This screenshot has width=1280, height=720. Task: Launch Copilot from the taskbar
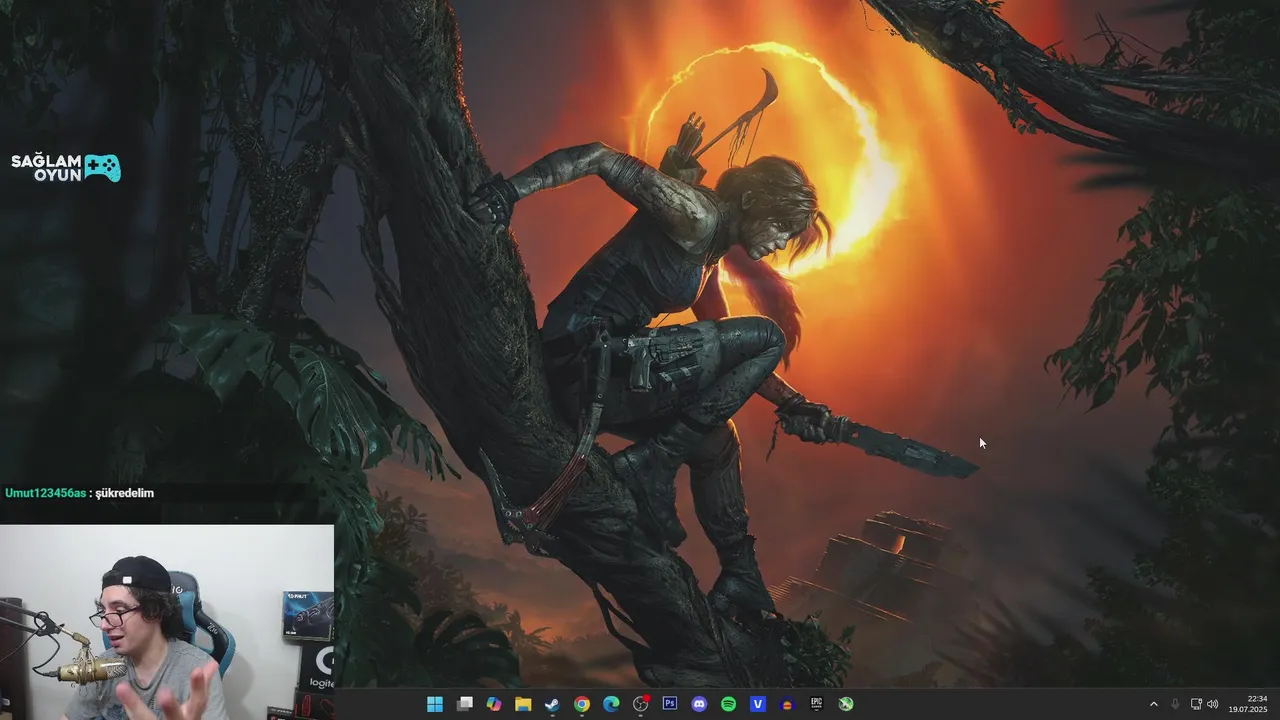pos(494,704)
